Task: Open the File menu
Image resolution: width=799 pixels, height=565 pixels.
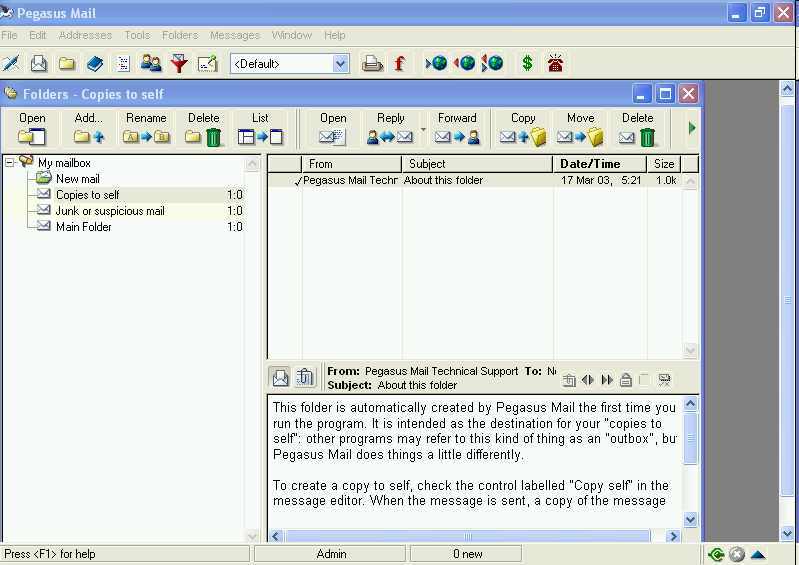Action: (x=9, y=35)
